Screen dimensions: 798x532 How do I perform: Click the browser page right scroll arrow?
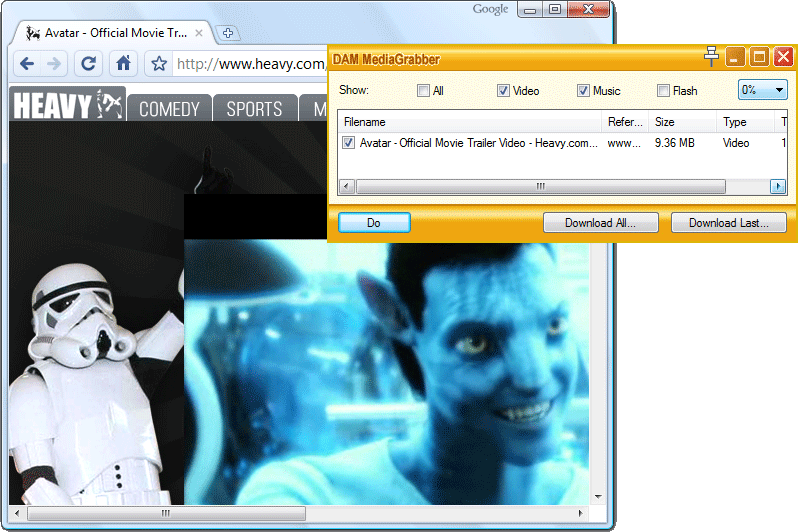(581, 513)
